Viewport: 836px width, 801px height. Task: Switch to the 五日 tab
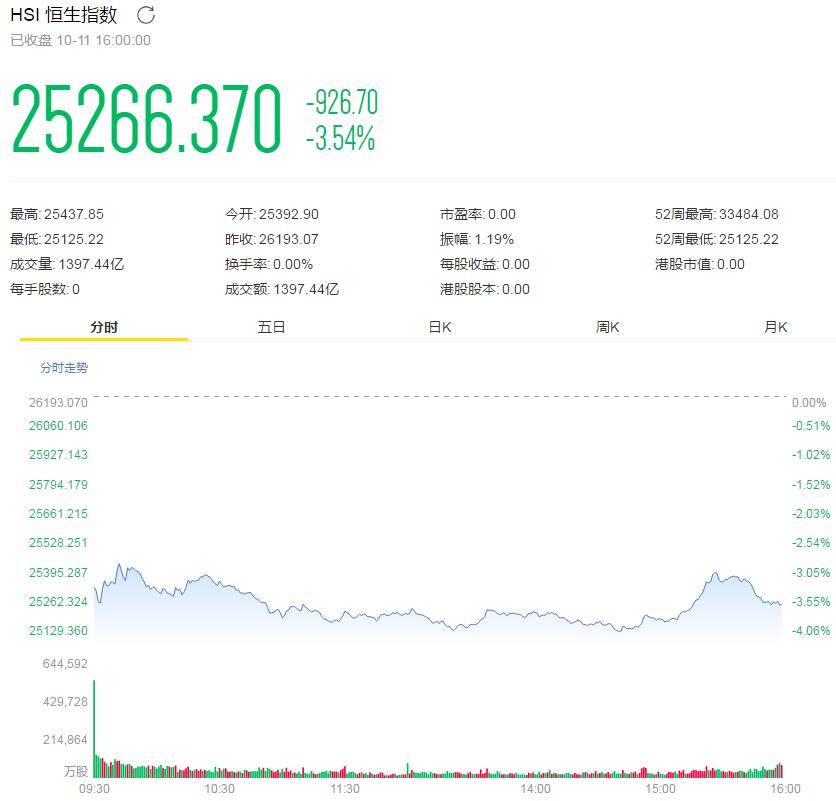coord(271,327)
